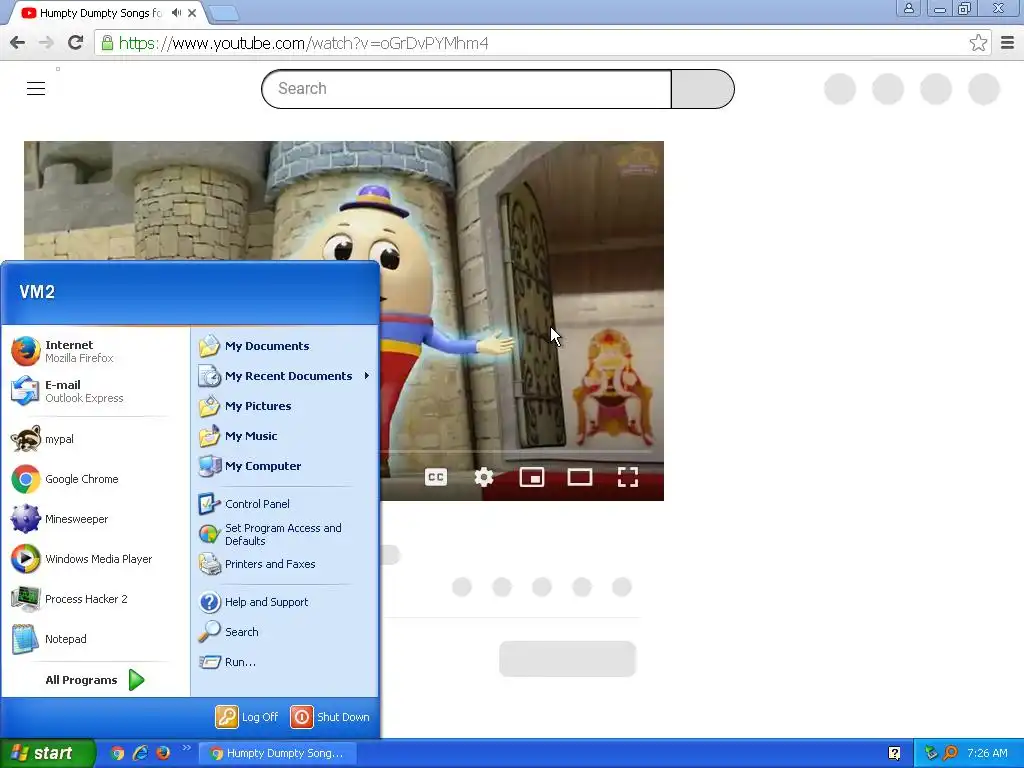Expand All Programs list
The image size is (1024, 768).
(x=95, y=680)
